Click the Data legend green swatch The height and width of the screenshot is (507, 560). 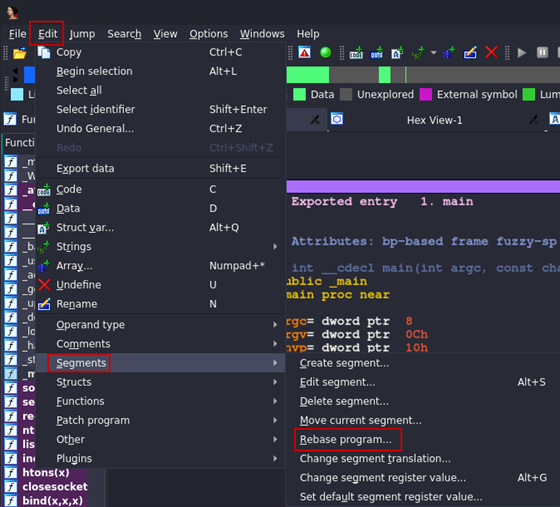(299, 95)
